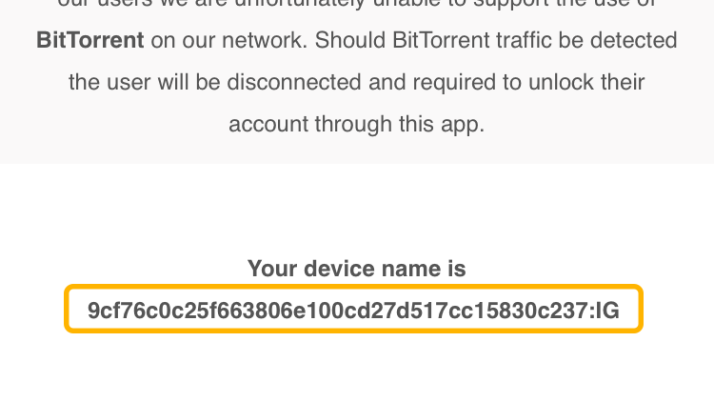Image resolution: width=714 pixels, height=402 pixels.
Task: Click the highlighted device name field
Action: click(x=354, y=310)
